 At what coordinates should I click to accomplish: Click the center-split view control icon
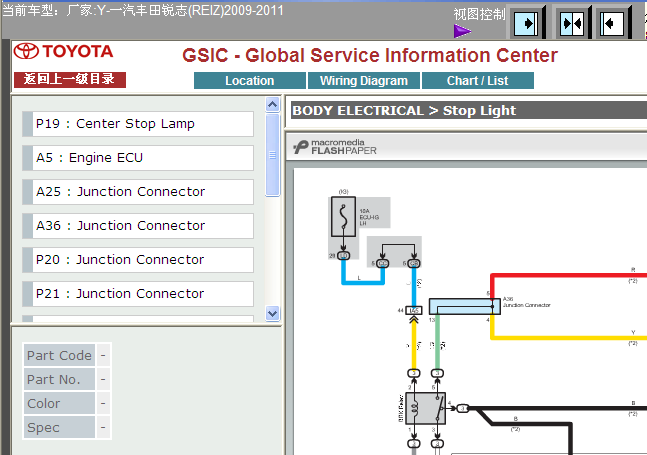pyautogui.click(x=572, y=24)
